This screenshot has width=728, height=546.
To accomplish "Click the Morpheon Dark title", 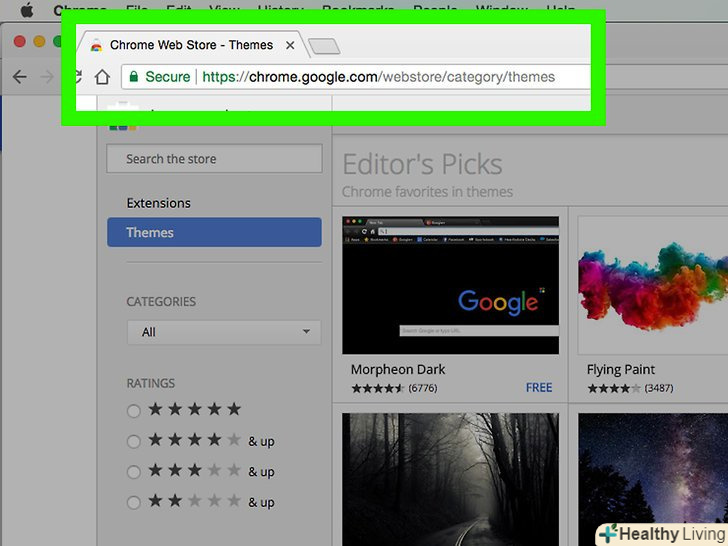I will tap(398, 370).
